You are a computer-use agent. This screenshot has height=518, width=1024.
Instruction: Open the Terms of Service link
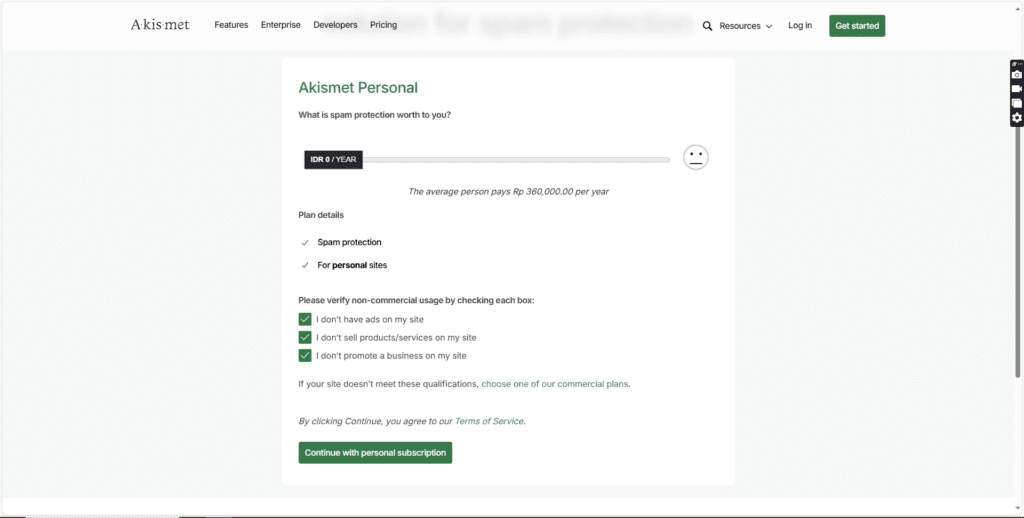(489, 421)
